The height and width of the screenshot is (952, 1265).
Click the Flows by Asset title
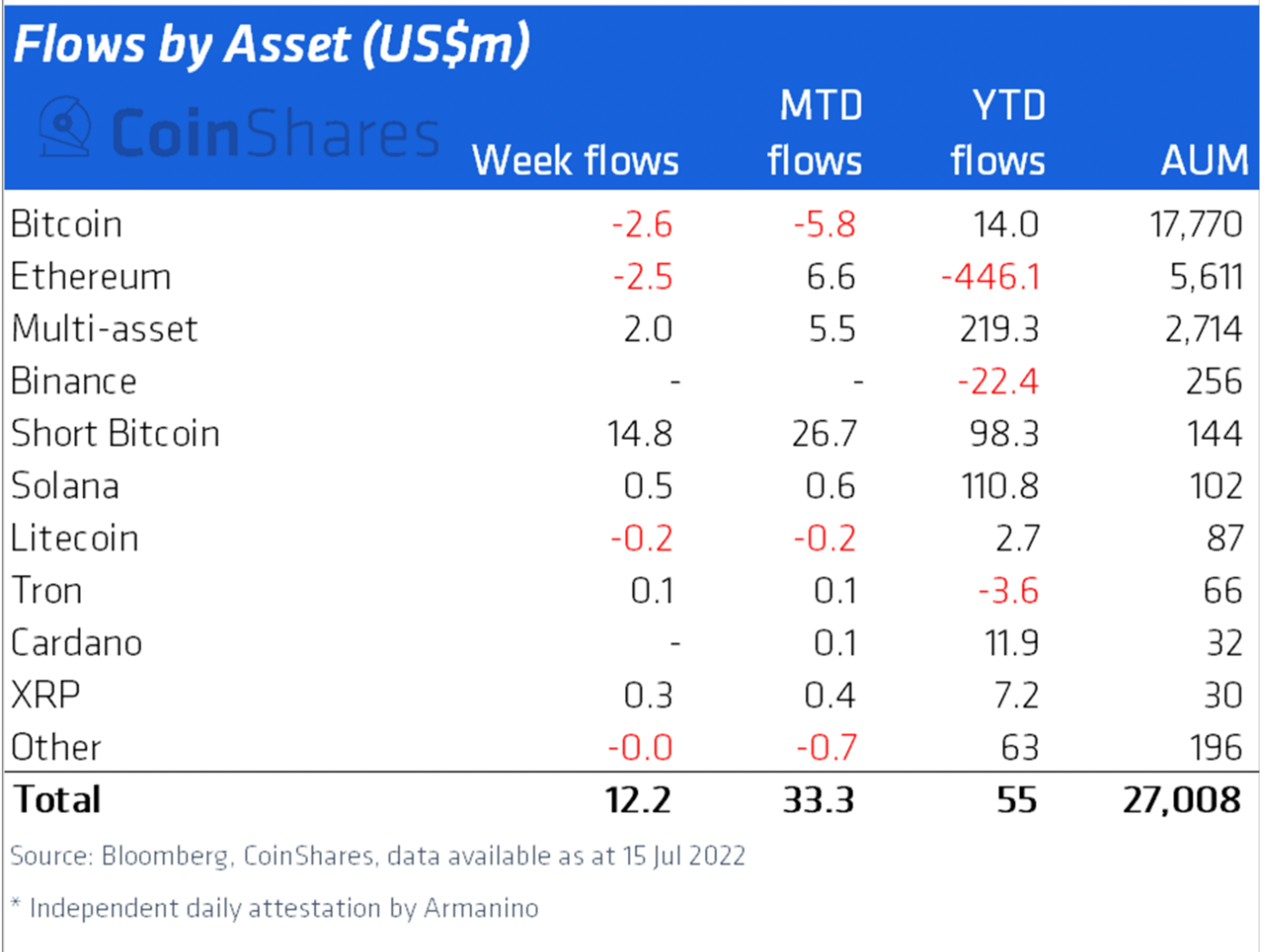(272, 44)
